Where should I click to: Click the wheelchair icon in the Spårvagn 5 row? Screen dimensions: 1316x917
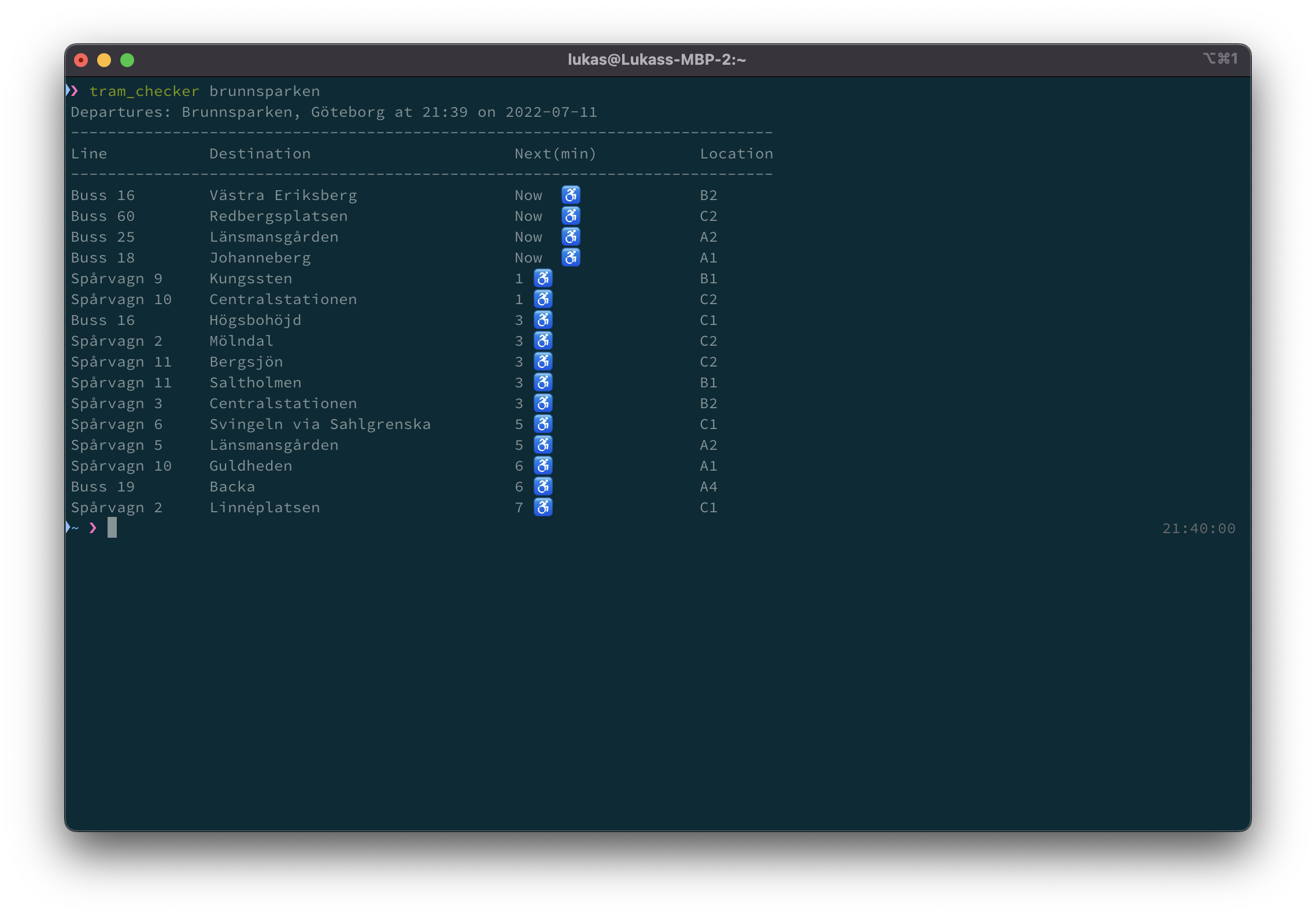[x=543, y=445]
